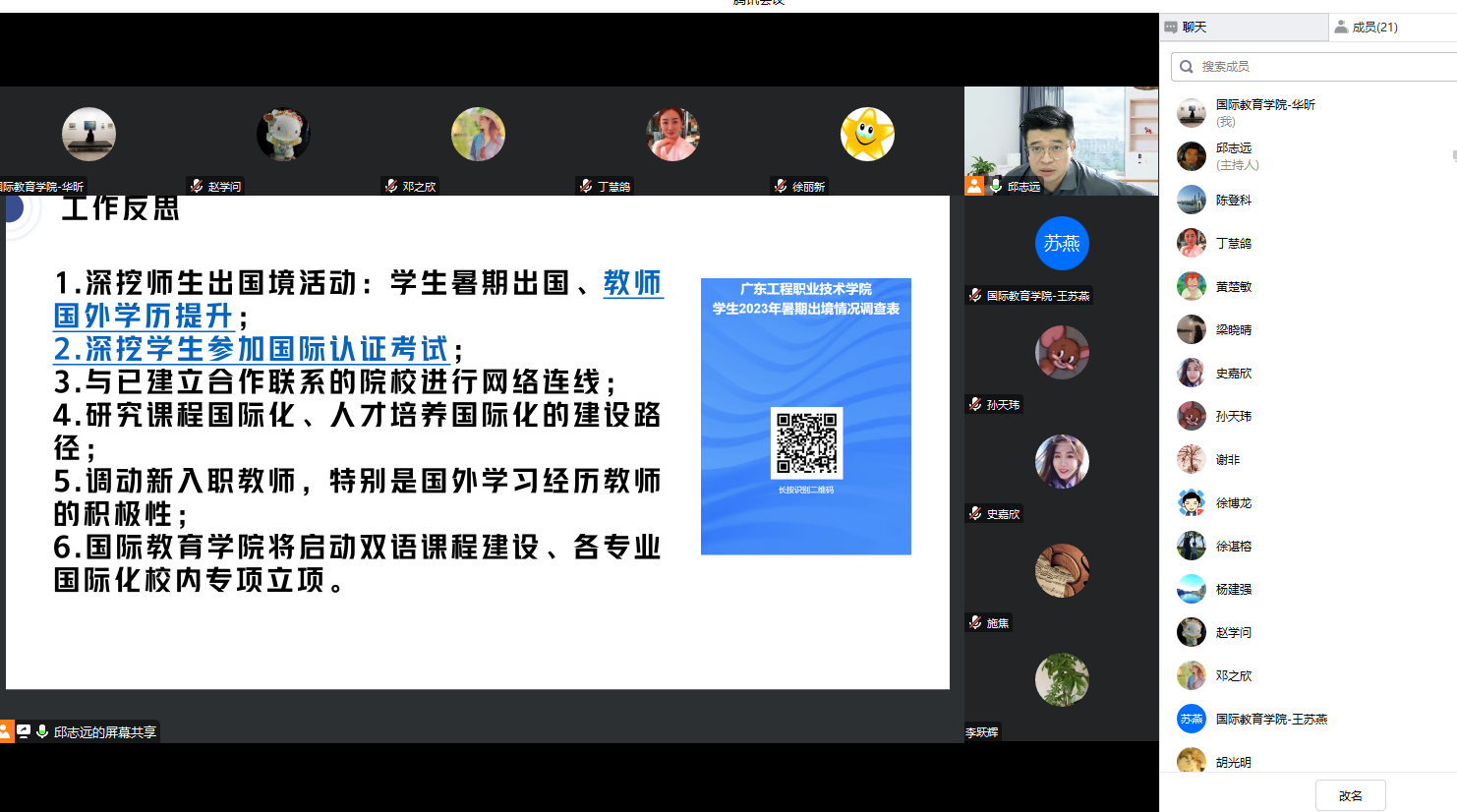
Task: Select 陈登科 in the members list
Action: click(1233, 201)
